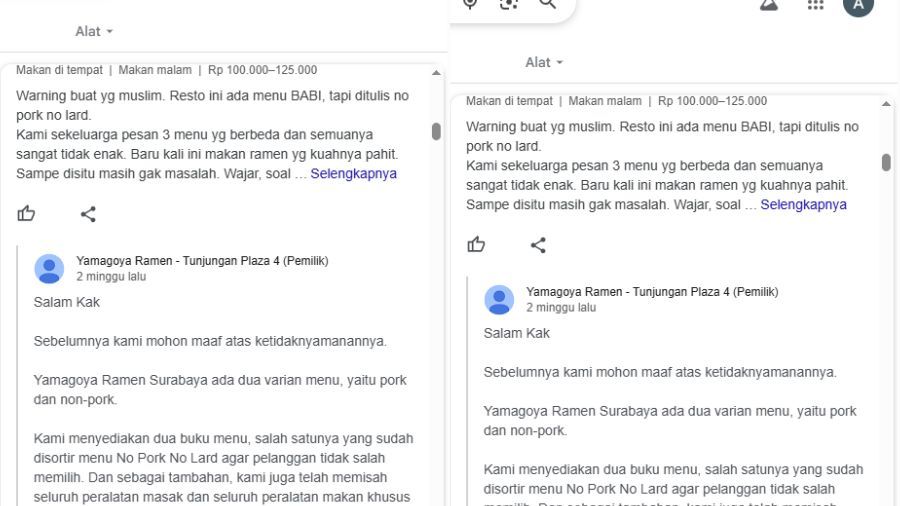The height and width of the screenshot is (506, 900).
Task: Click 'Makan malam' in right panel
Action: (605, 101)
